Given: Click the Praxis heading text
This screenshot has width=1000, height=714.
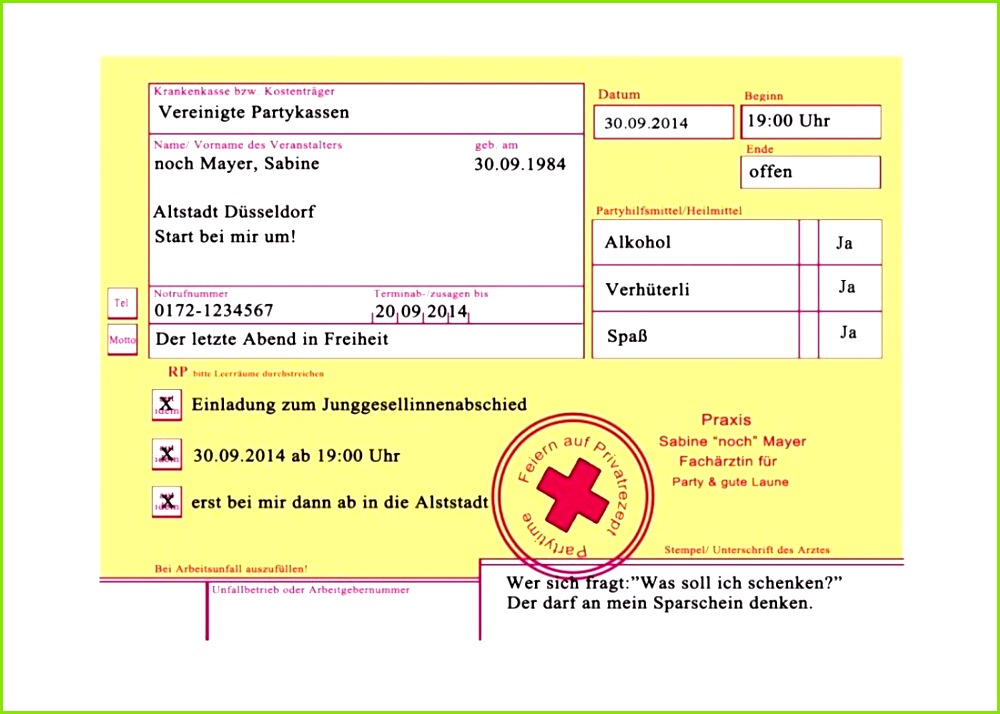Looking at the screenshot, I should (726, 420).
